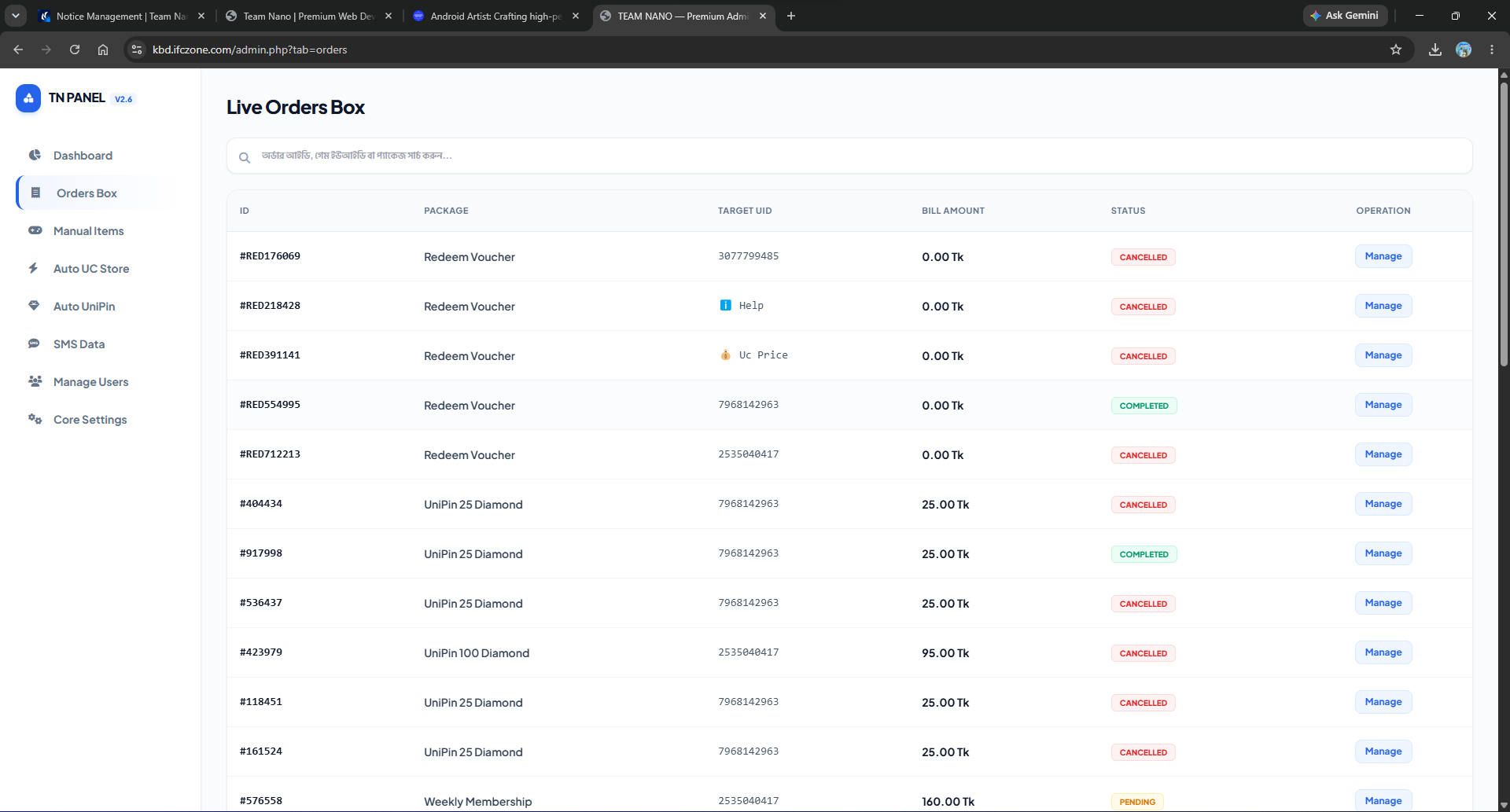Go back with the browser back arrow
This screenshot has height=812, width=1510.
pyautogui.click(x=18, y=50)
